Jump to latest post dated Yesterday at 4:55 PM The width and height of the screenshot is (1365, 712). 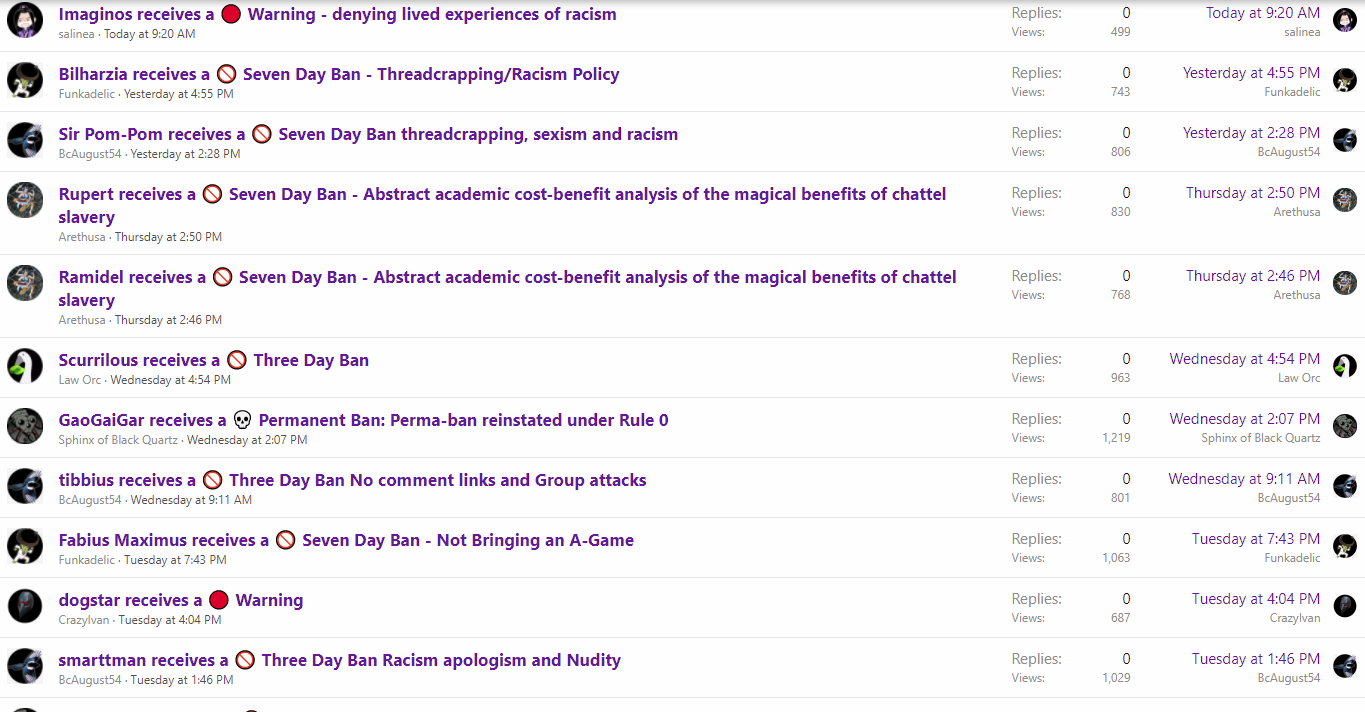click(x=1251, y=73)
